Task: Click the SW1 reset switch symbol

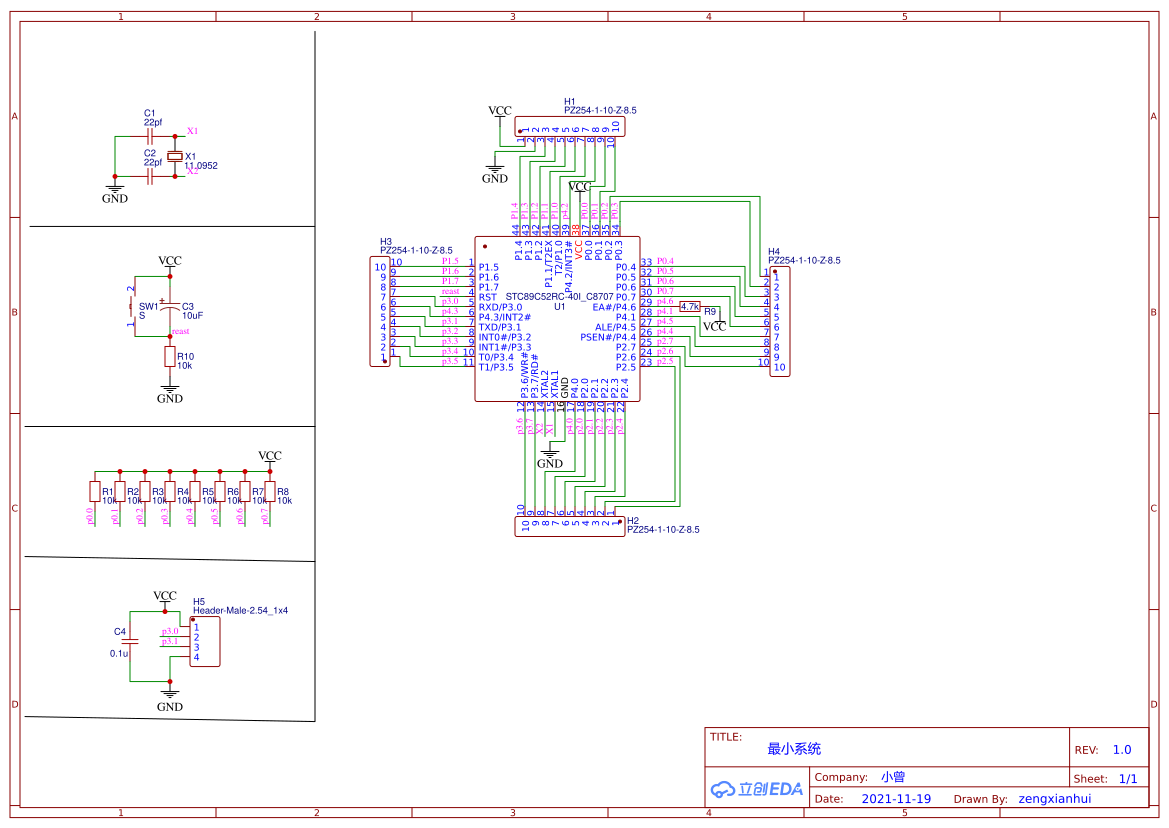Action: 132,306
